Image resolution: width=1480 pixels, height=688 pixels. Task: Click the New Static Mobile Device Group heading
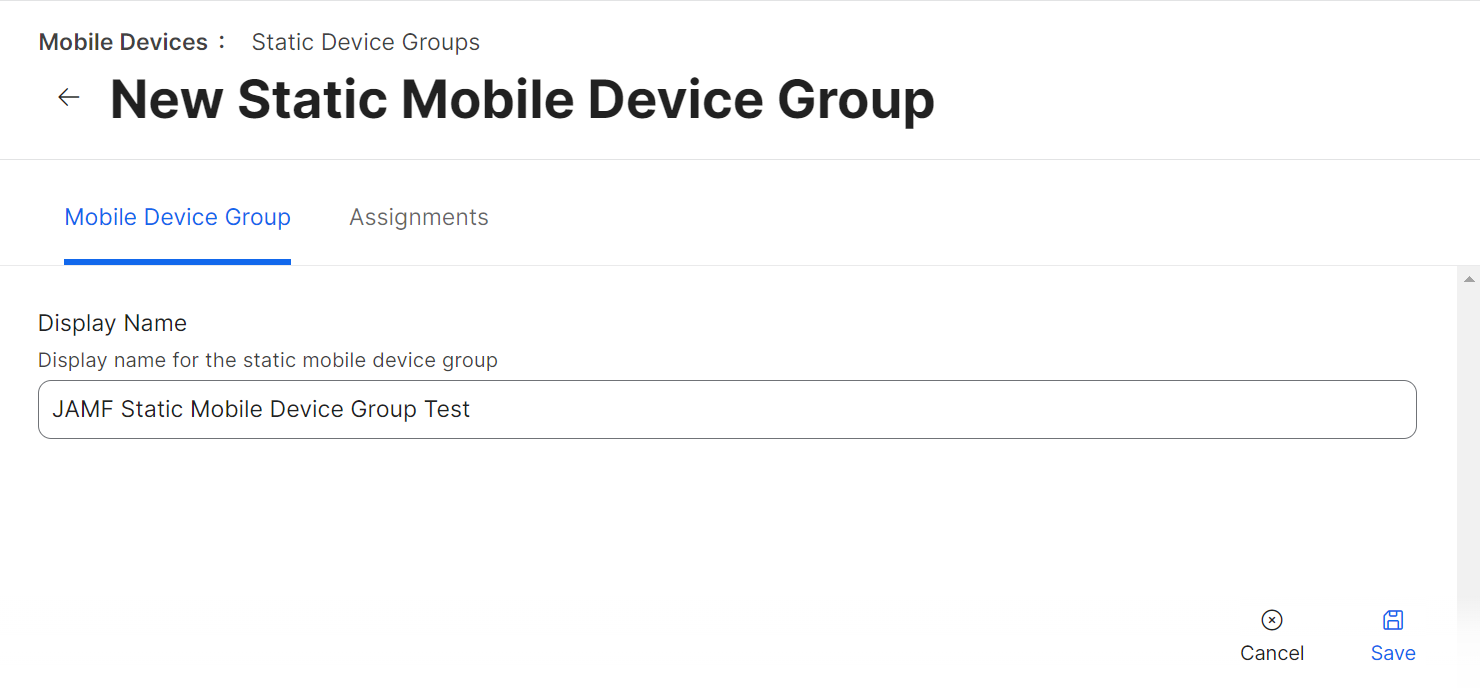[x=522, y=99]
